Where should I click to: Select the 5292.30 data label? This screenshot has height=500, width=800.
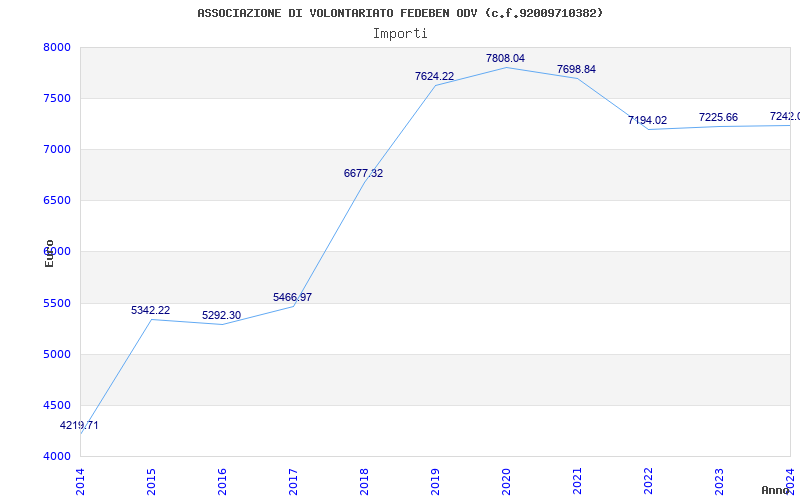pos(221,315)
